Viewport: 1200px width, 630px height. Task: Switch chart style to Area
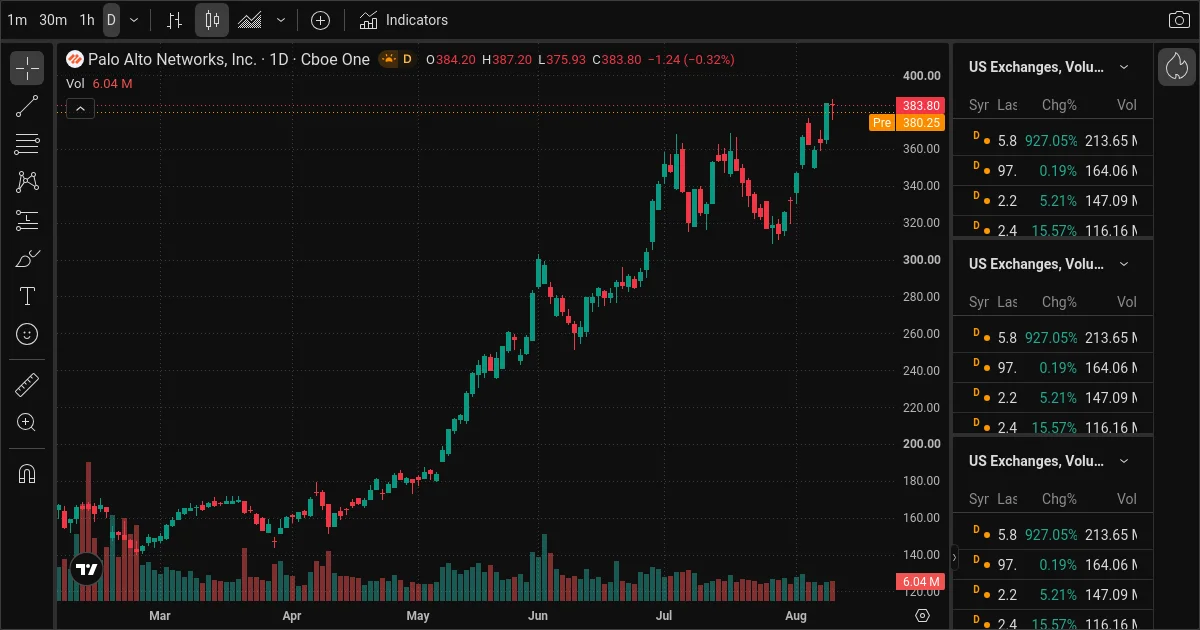tap(251, 20)
